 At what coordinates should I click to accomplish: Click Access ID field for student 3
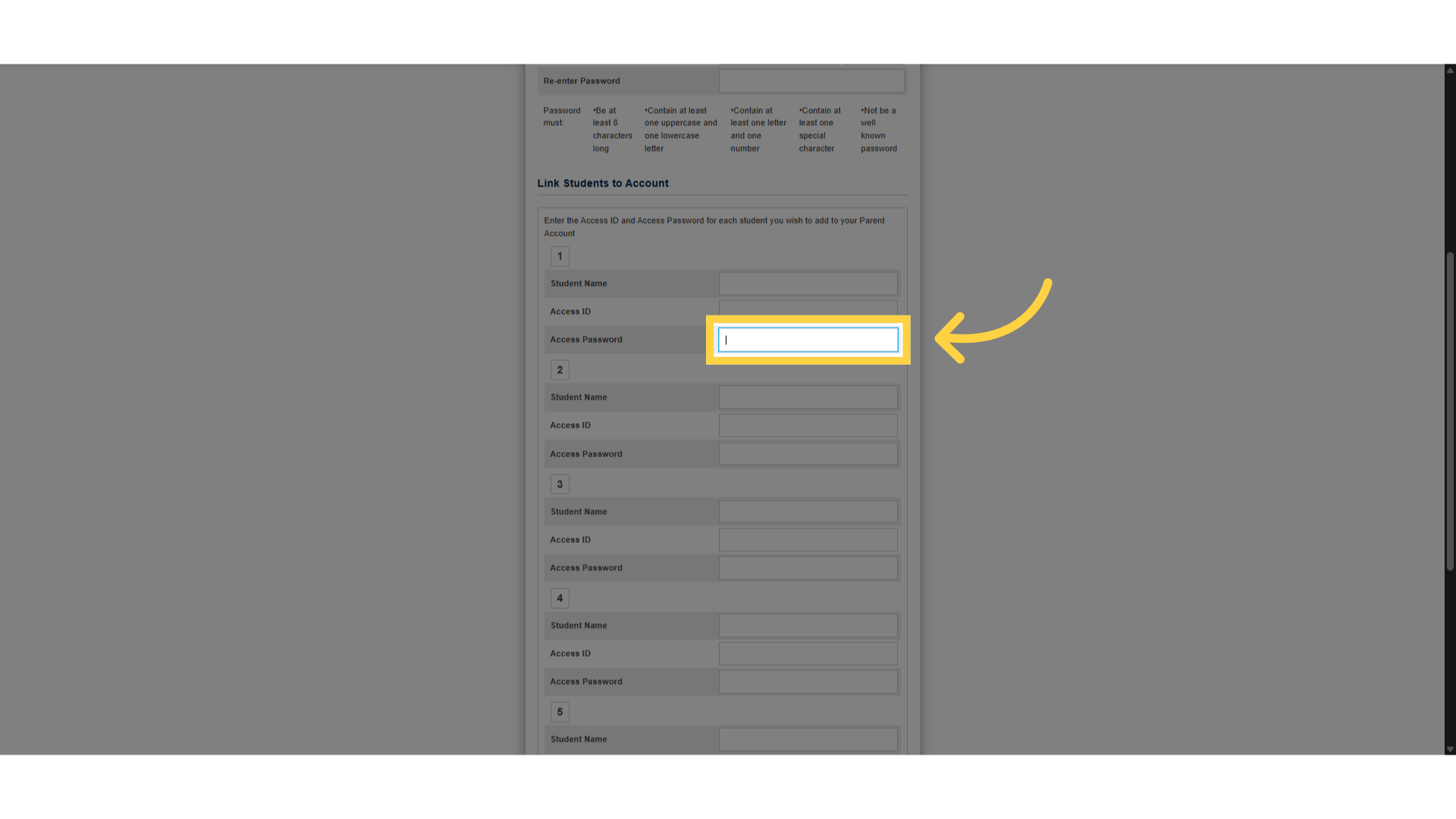tap(808, 540)
